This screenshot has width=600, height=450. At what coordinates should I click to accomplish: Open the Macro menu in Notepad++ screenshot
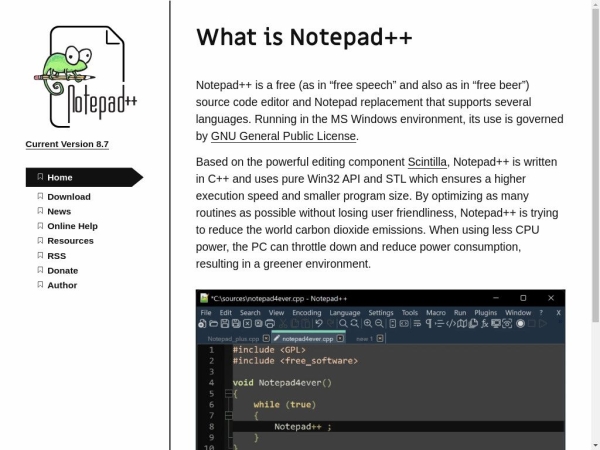(x=436, y=313)
